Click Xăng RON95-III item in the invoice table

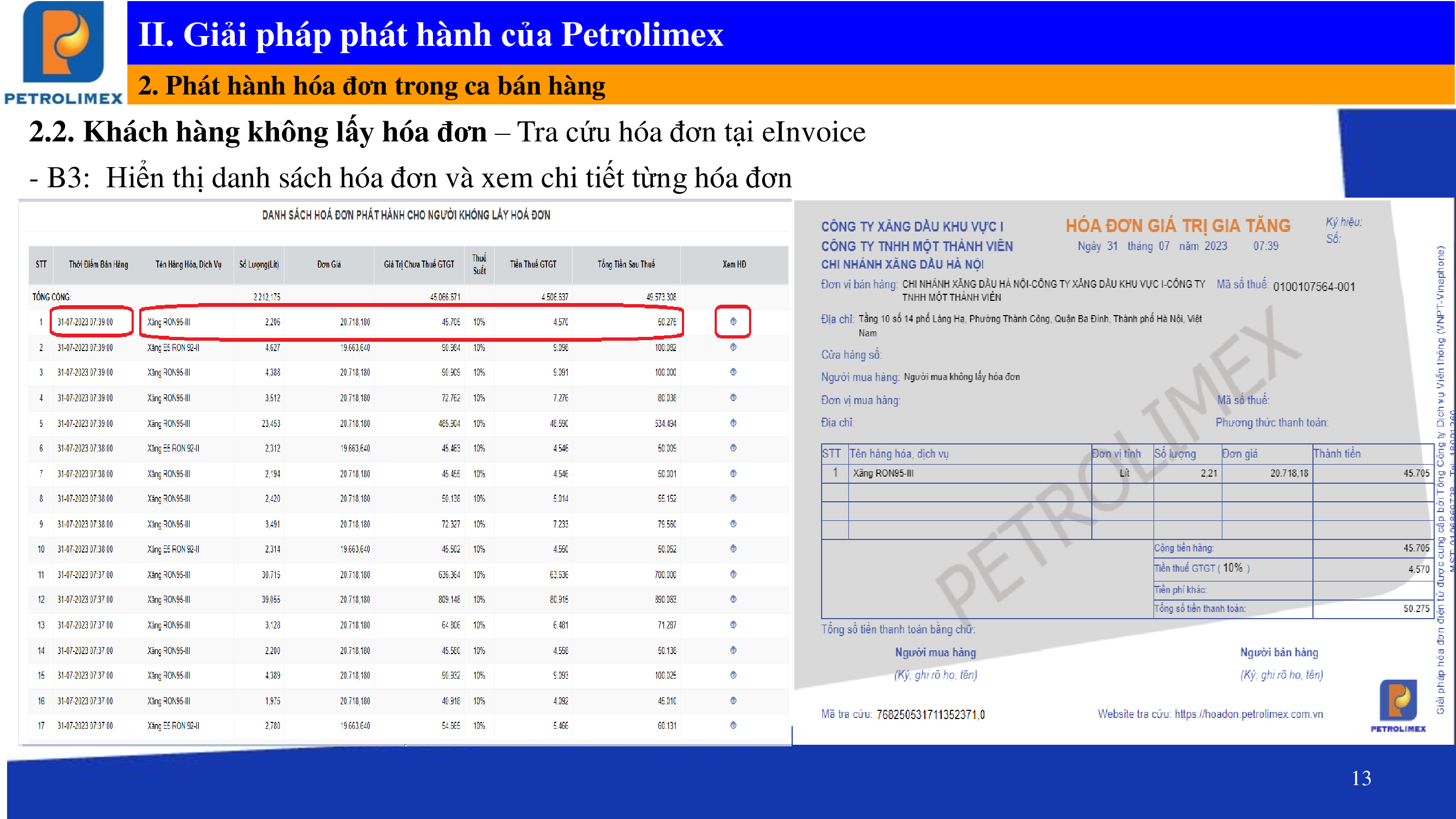pyautogui.click(x=883, y=473)
